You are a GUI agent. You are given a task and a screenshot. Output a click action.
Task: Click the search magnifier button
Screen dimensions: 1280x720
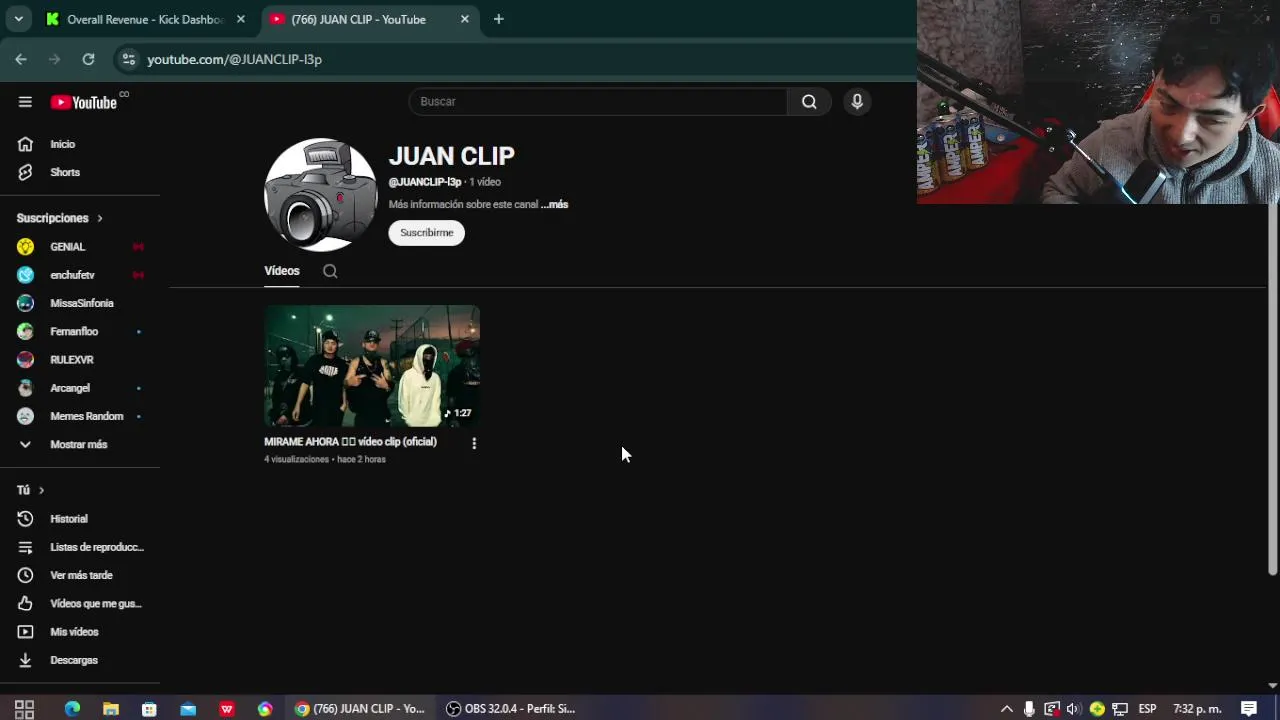pyautogui.click(x=809, y=101)
